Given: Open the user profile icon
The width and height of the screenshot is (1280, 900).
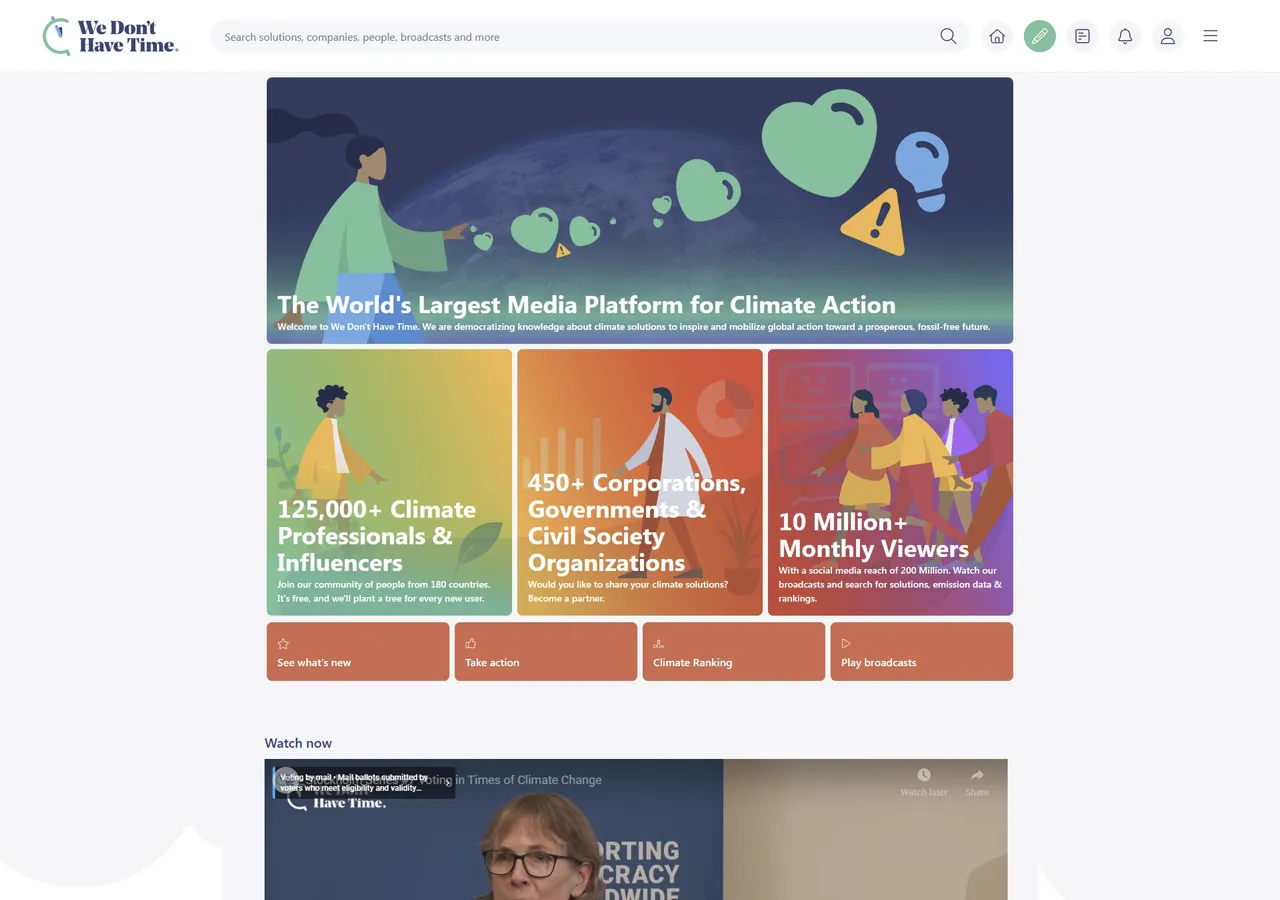Looking at the screenshot, I should [1167, 36].
